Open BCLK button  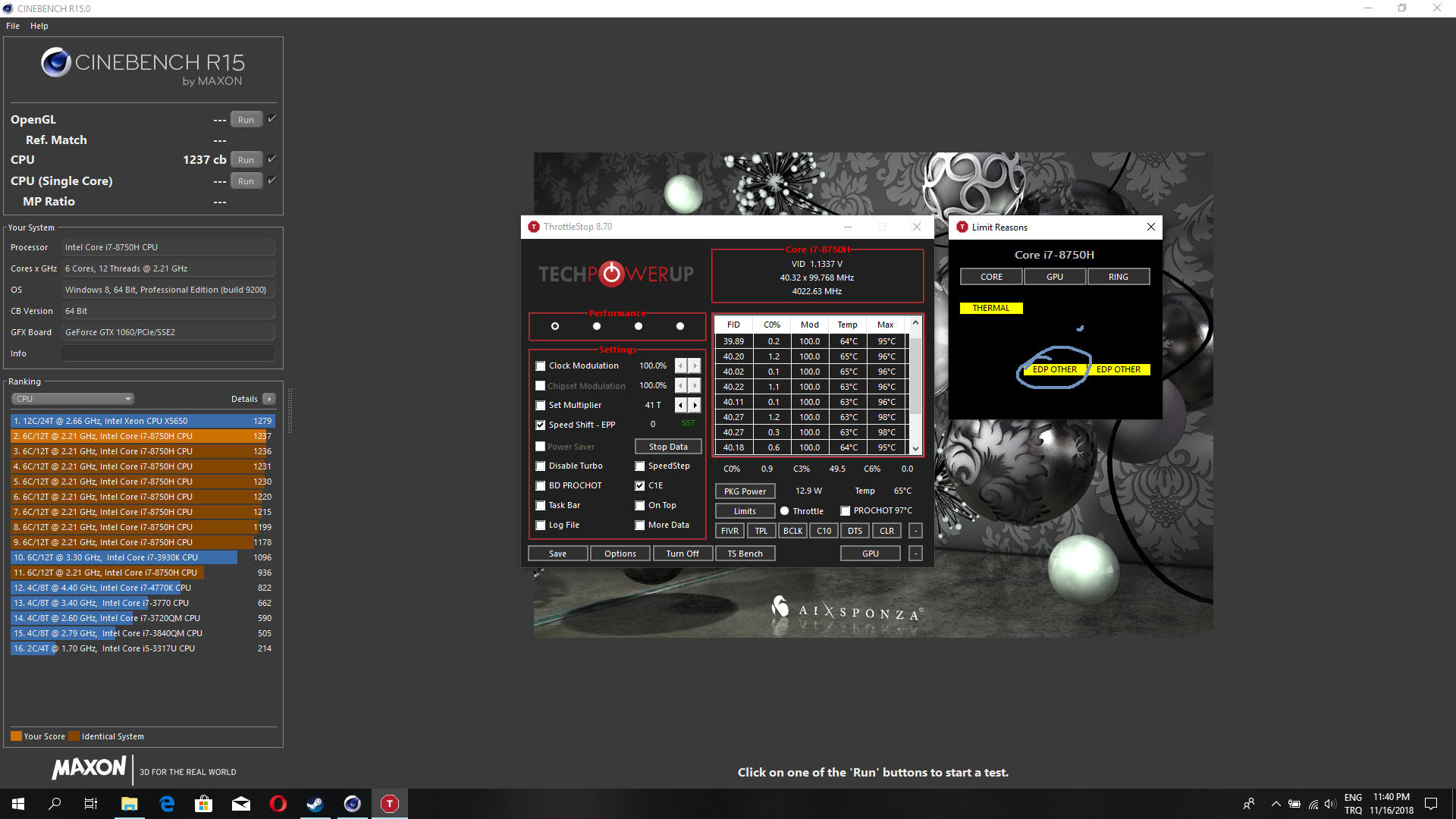[x=792, y=531]
